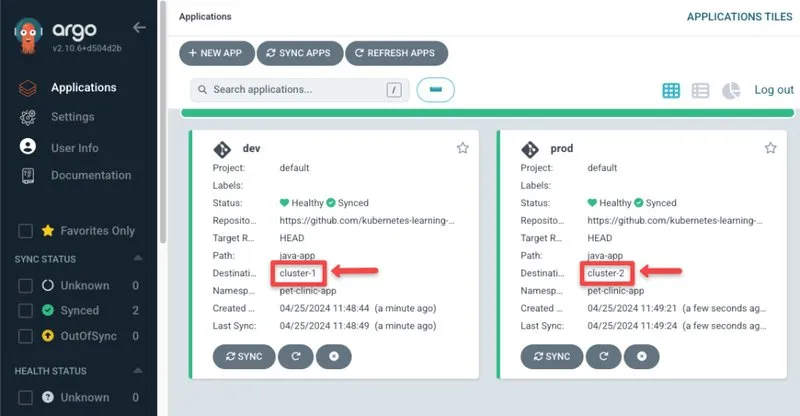Favorite the dev application star

pos(462,148)
